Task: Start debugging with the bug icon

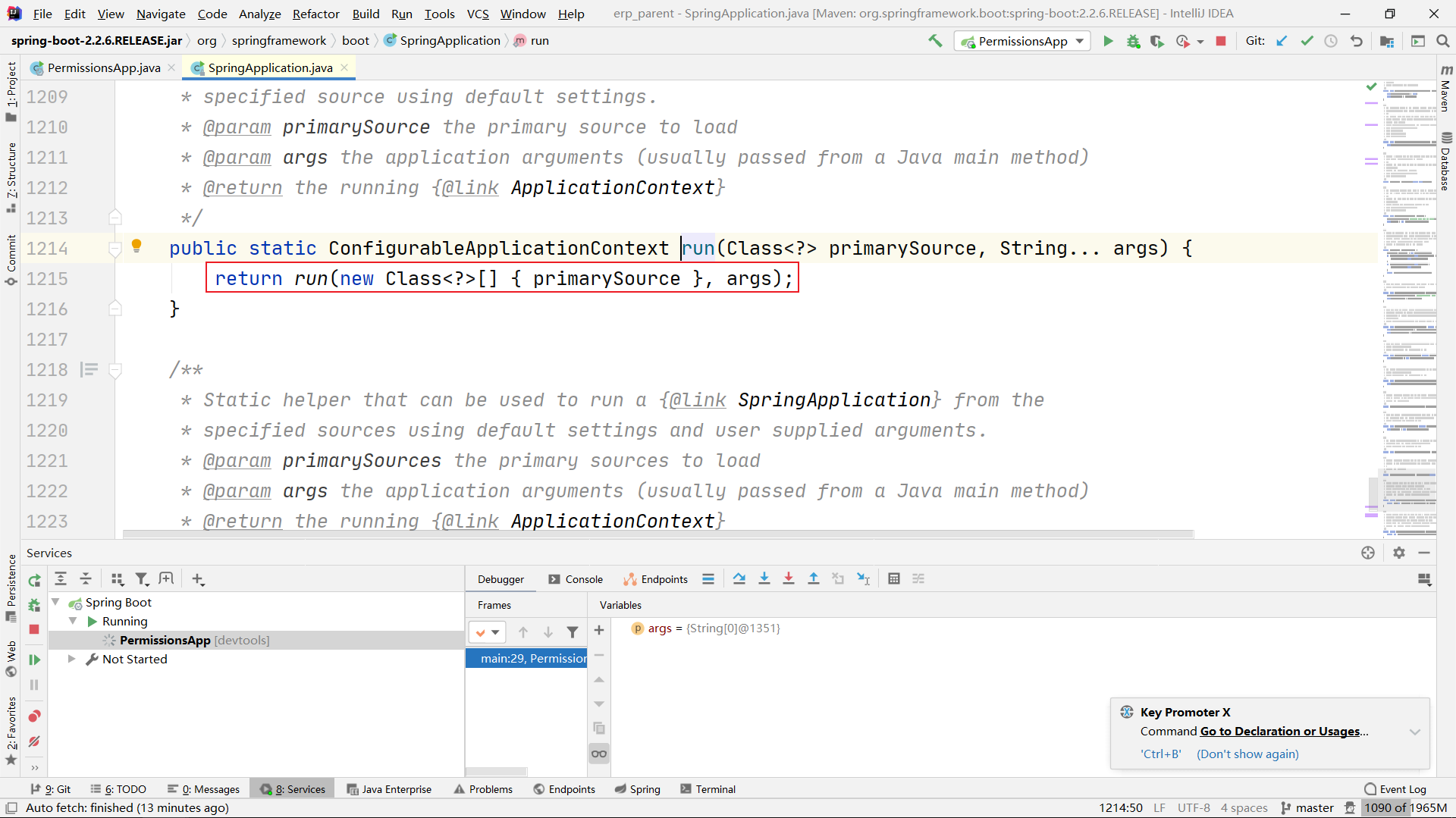Action: tap(1133, 41)
